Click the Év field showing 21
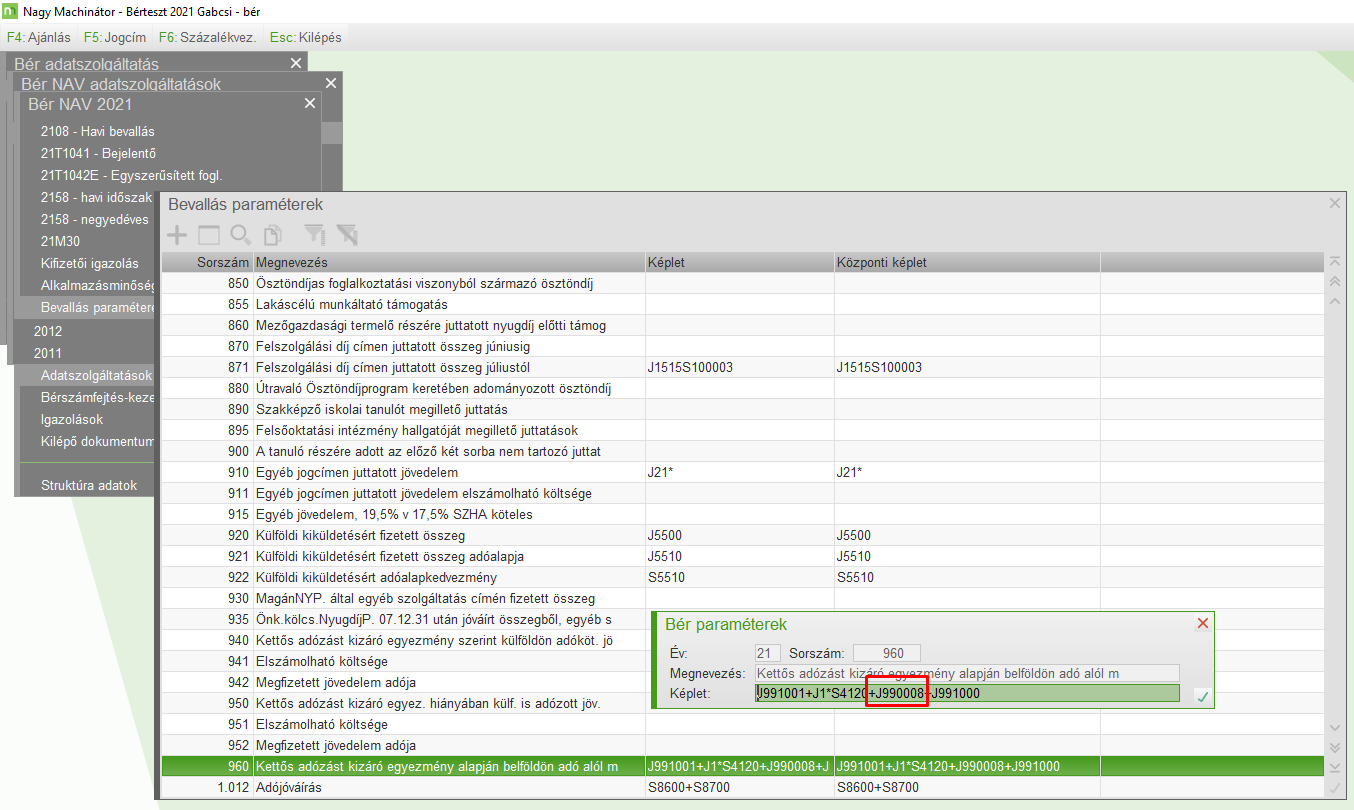Image resolution: width=1354 pixels, height=810 pixels. 768,653
